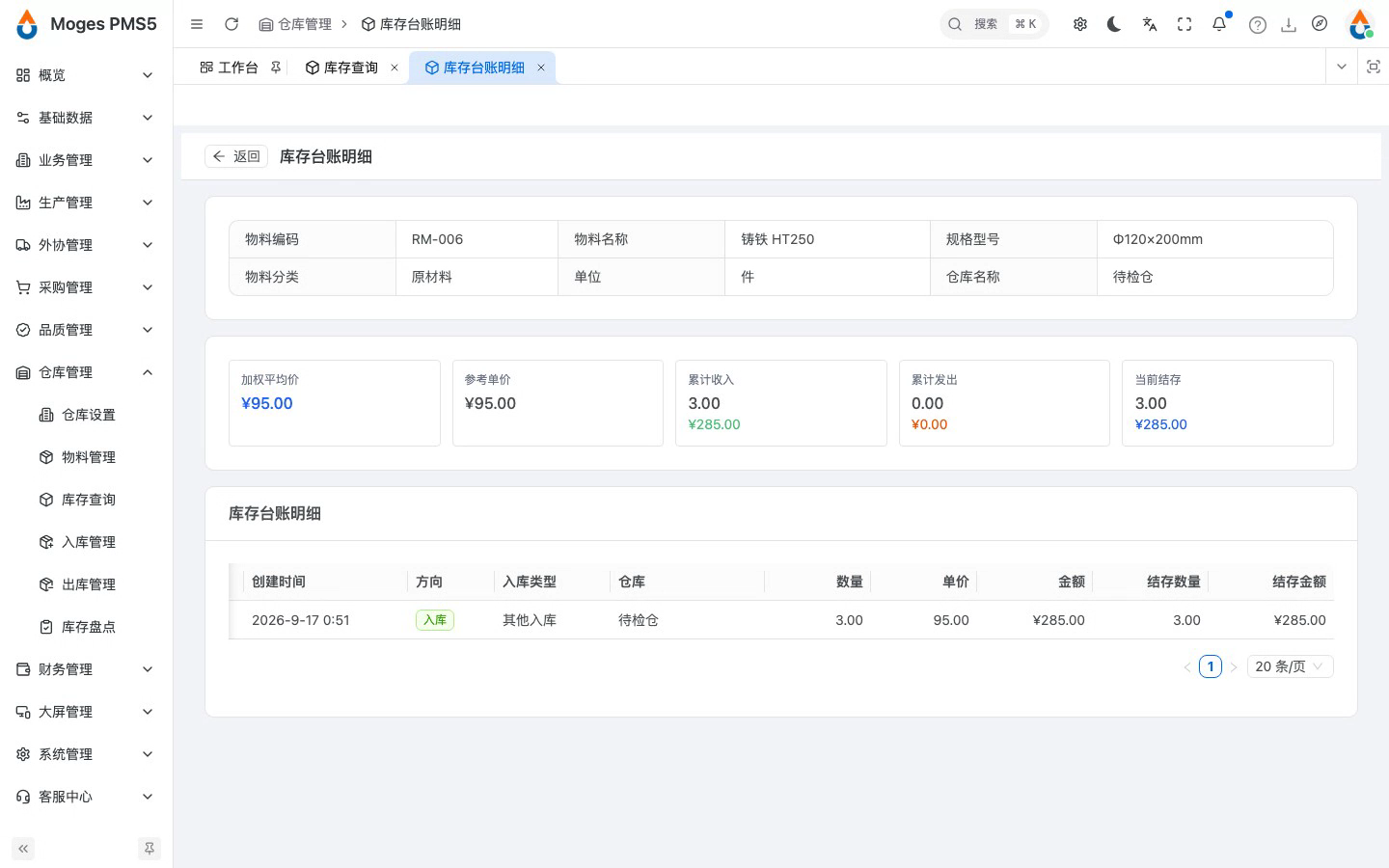
Task: Expand the 采购管理 menu
Action: pos(87,287)
